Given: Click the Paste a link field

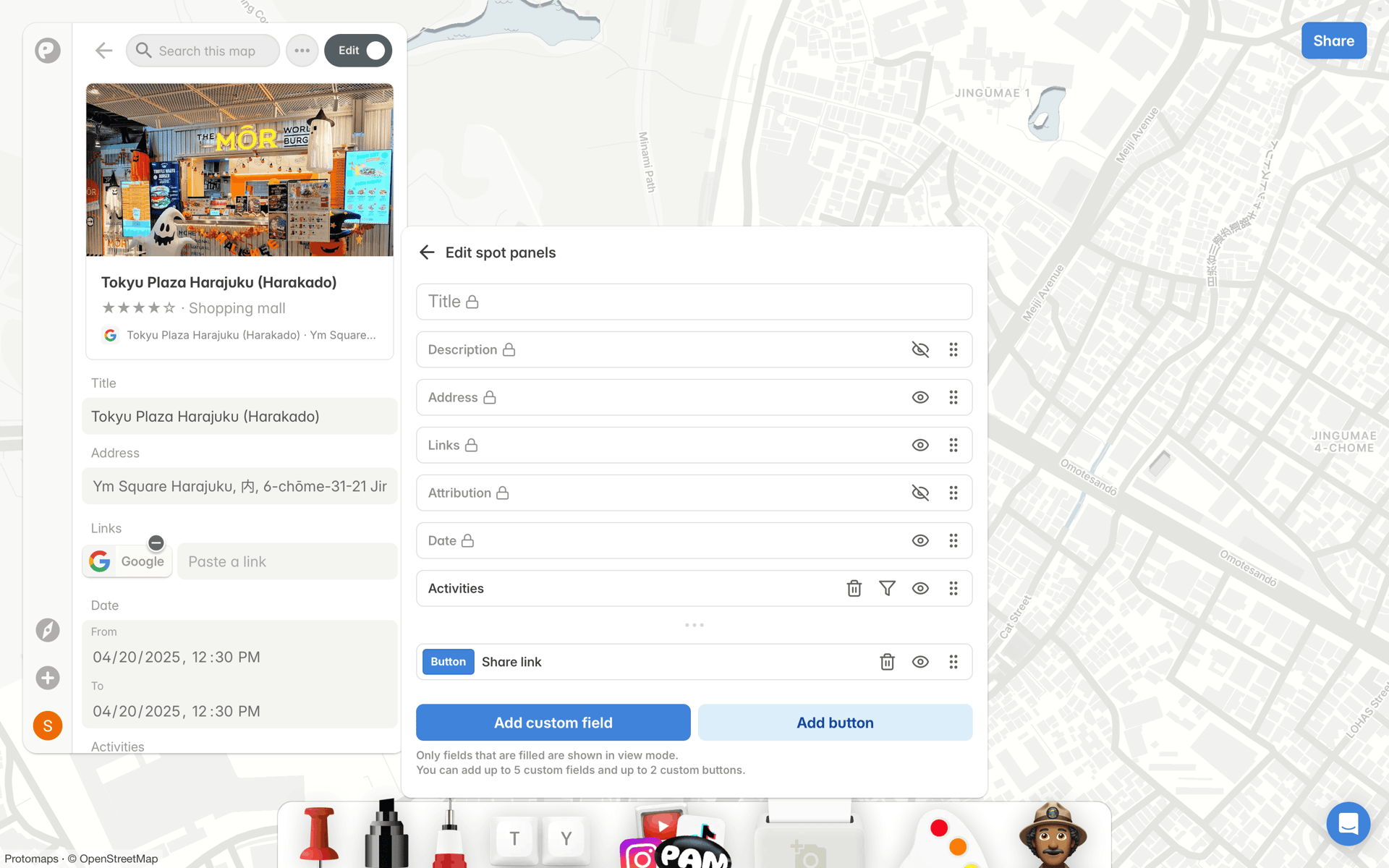Looking at the screenshot, I should pos(287,561).
